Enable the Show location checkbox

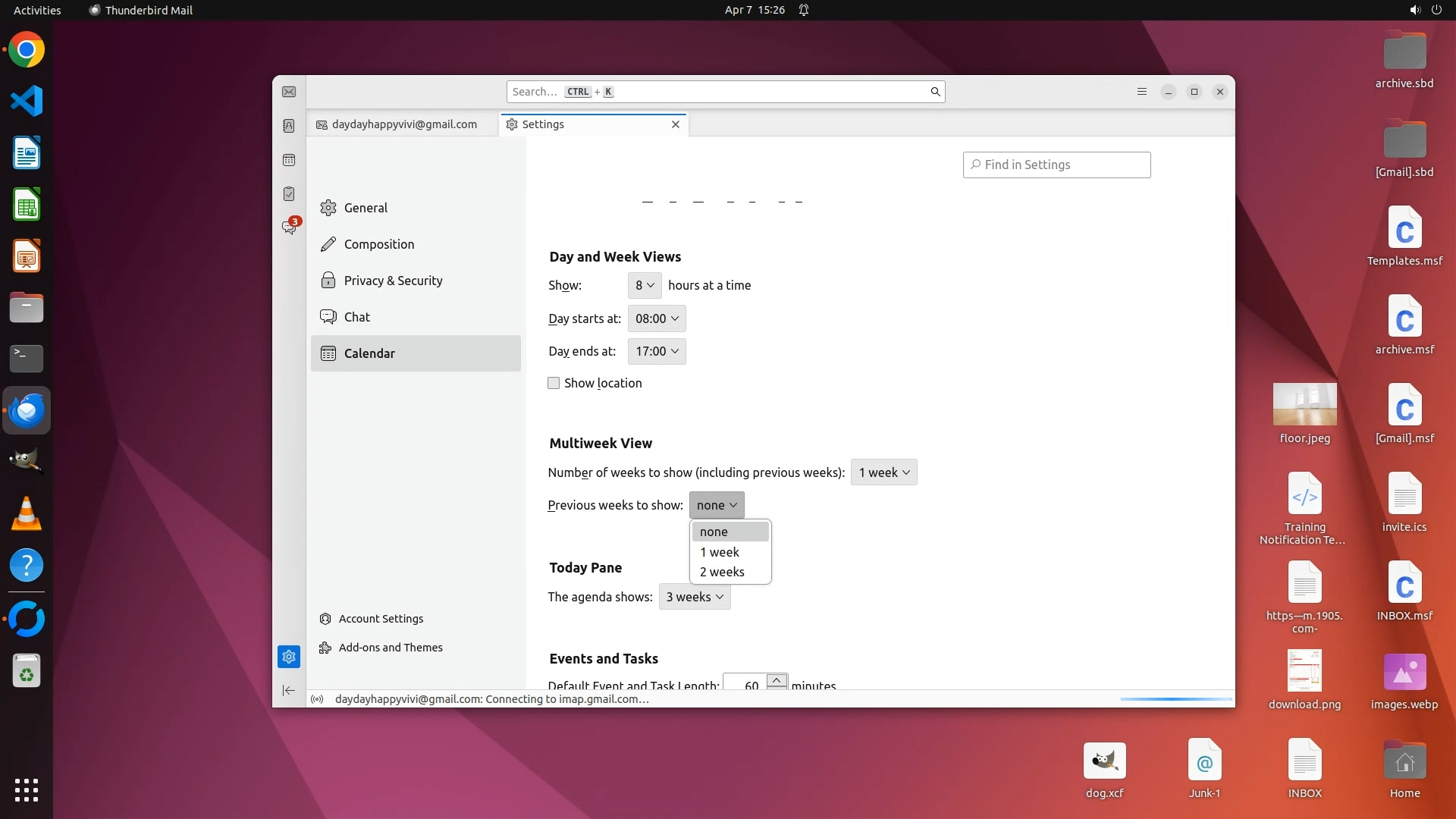pyautogui.click(x=554, y=384)
